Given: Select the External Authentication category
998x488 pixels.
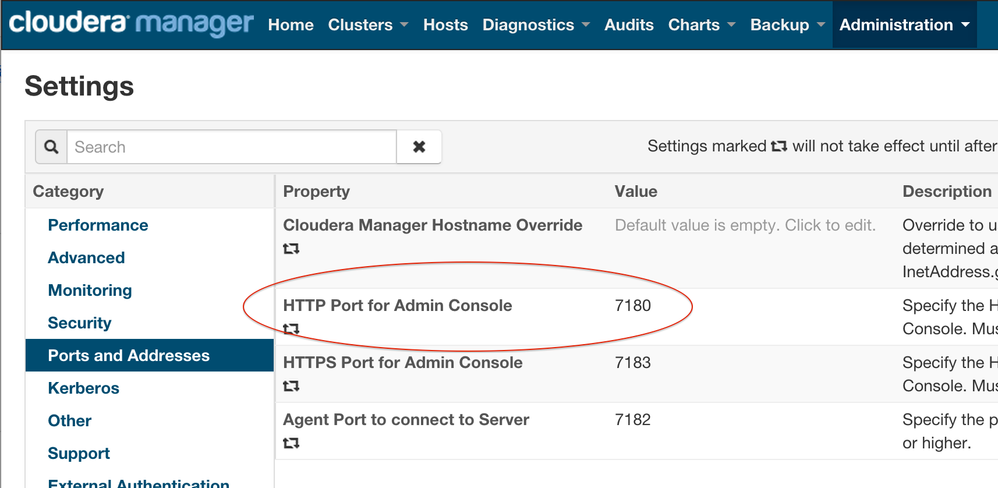Looking at the screenshot, I should (139, 484).
